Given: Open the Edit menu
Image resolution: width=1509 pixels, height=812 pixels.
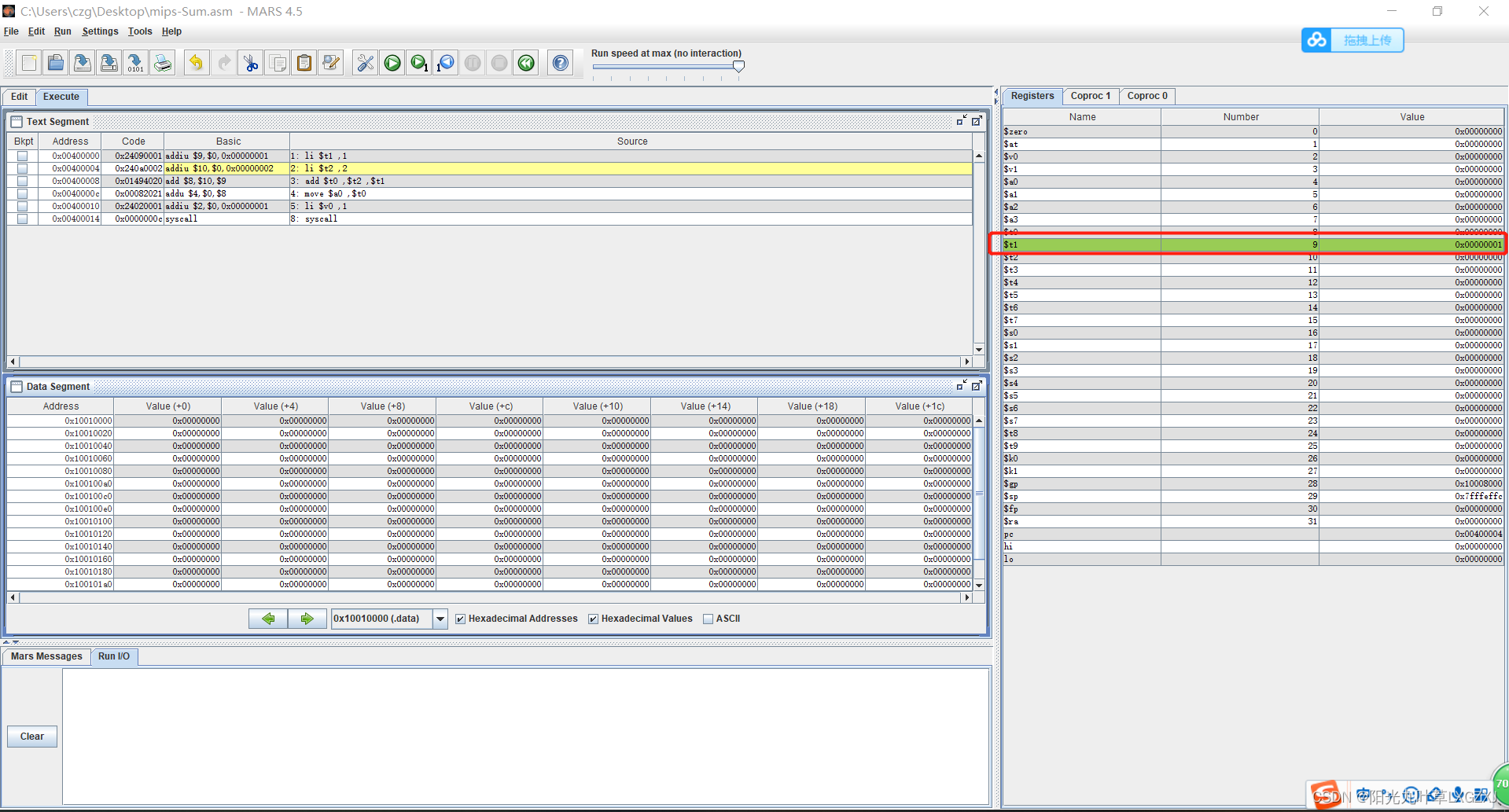Looking at the screenshot, I should click(x=36, y=31).
